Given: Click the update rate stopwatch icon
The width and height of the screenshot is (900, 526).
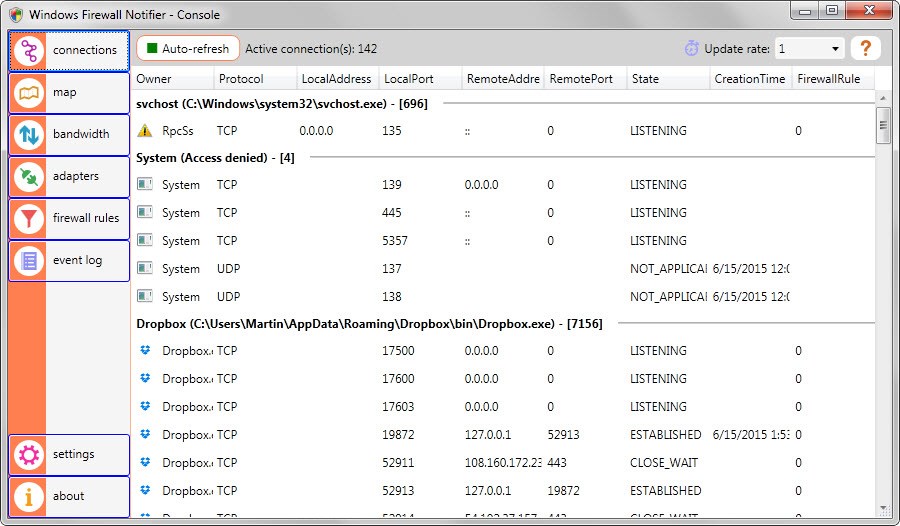Looking at the screenshot, I should point(692,48).
